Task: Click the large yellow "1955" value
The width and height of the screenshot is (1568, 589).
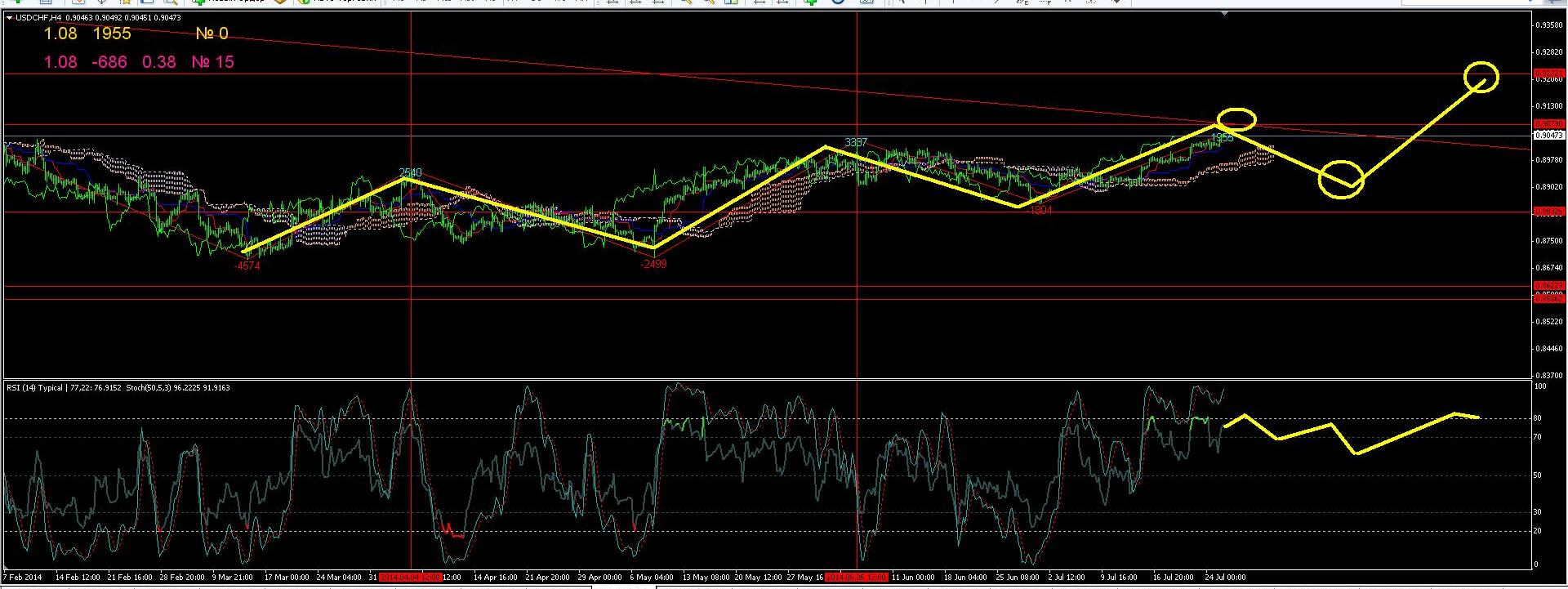Action: 112,33
